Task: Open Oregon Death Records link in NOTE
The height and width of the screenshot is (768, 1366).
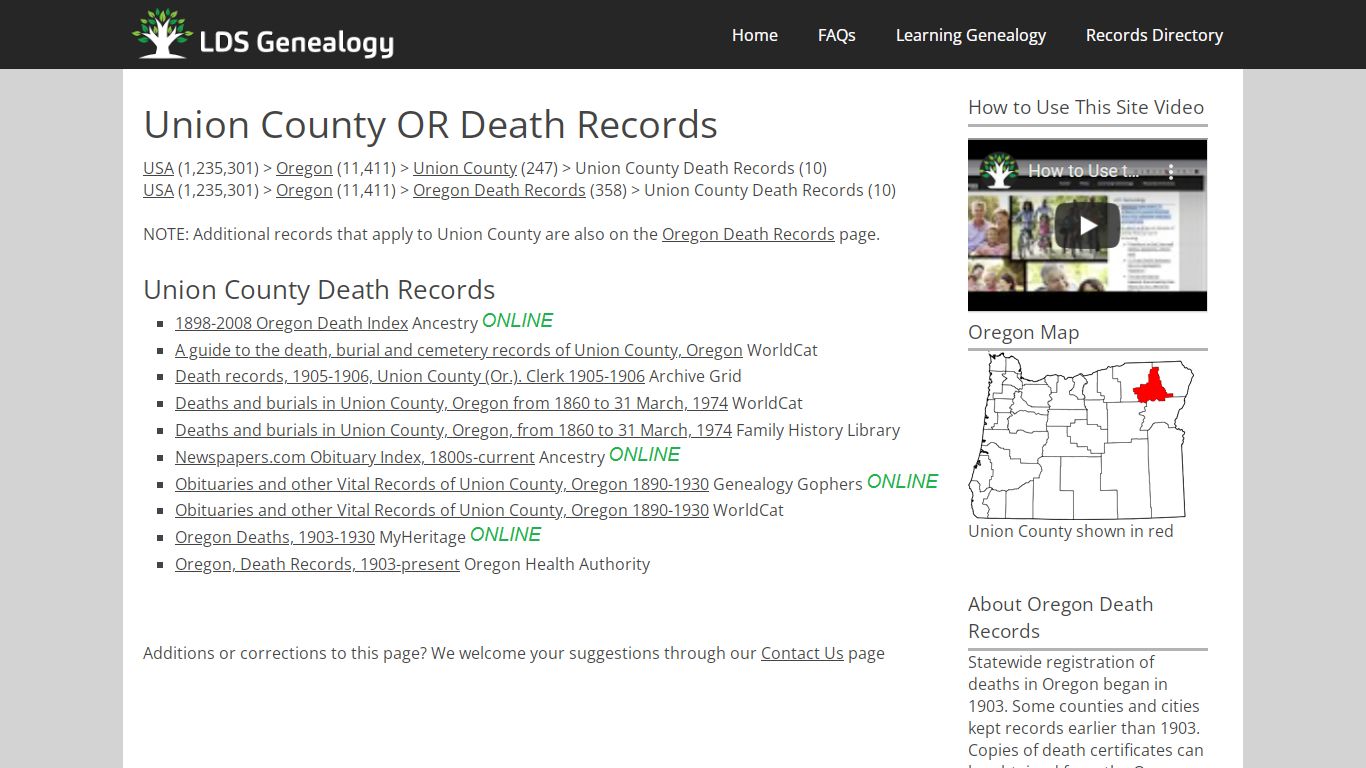Action: point(748,234)
